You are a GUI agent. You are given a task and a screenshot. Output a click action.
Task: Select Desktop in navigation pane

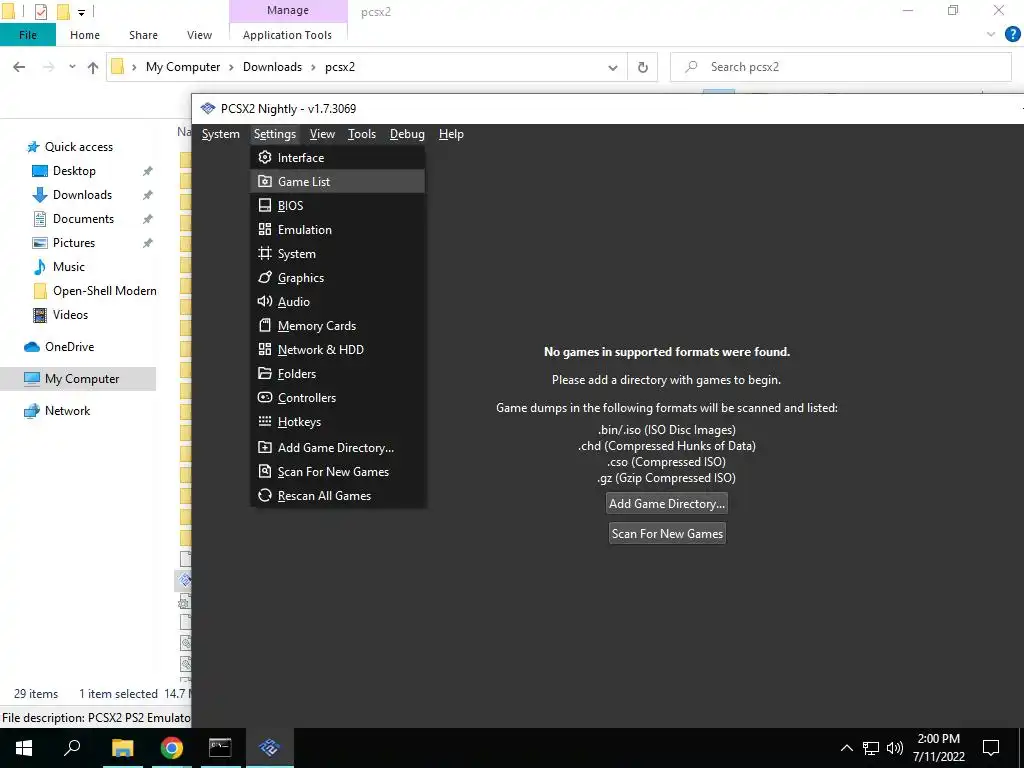(74, 170)
